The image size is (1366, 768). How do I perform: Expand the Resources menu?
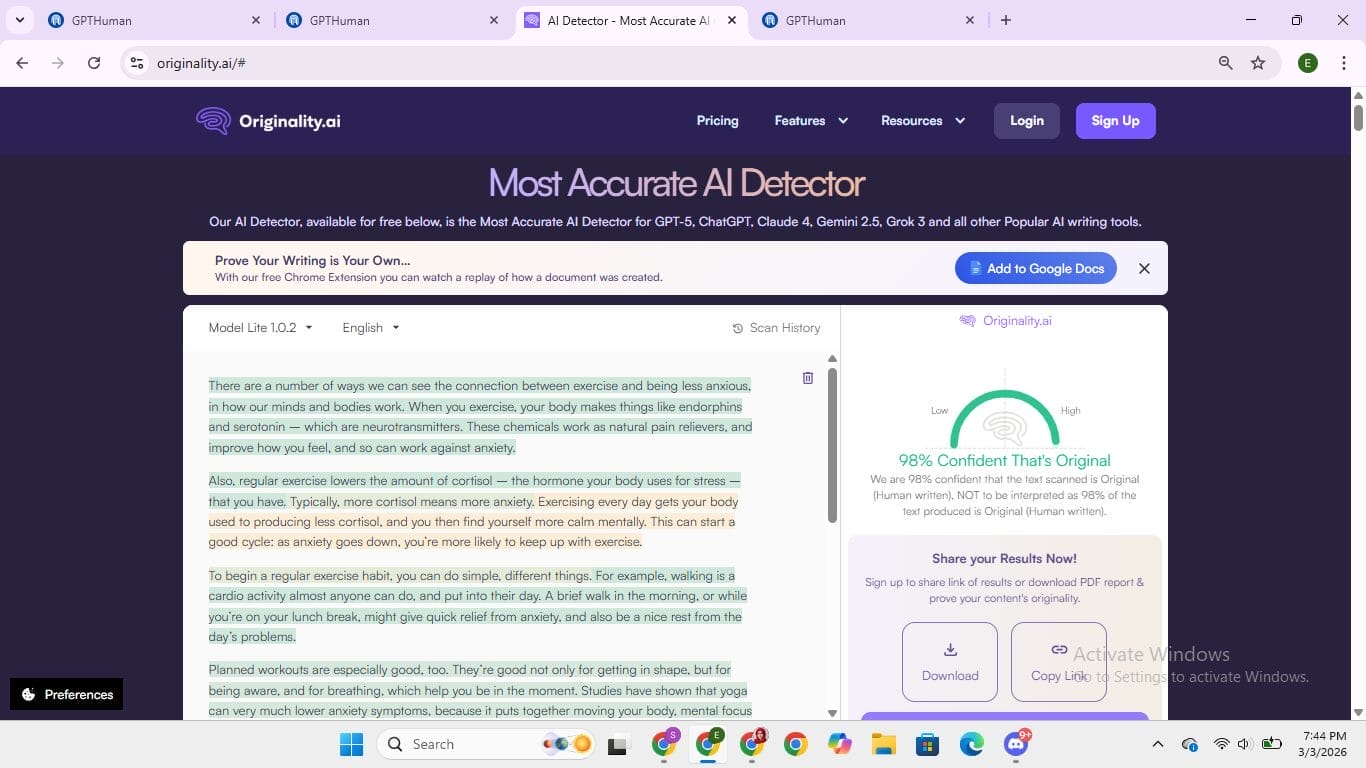pyautogui.click(x=923, y=121)
